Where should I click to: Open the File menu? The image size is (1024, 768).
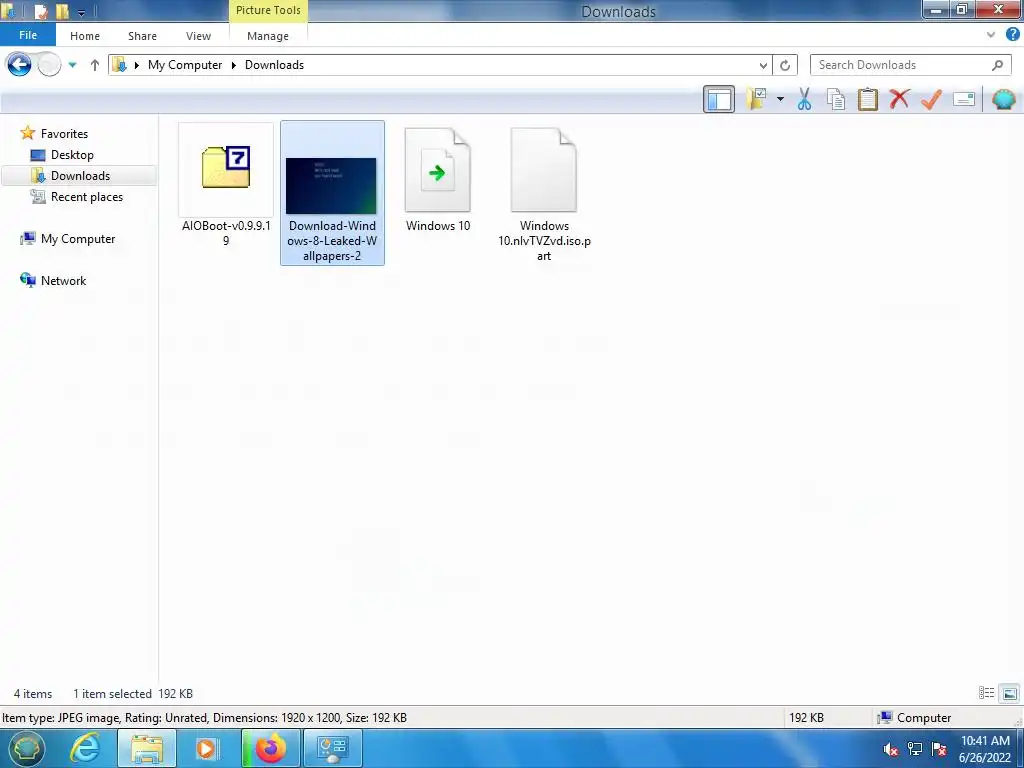28,35
